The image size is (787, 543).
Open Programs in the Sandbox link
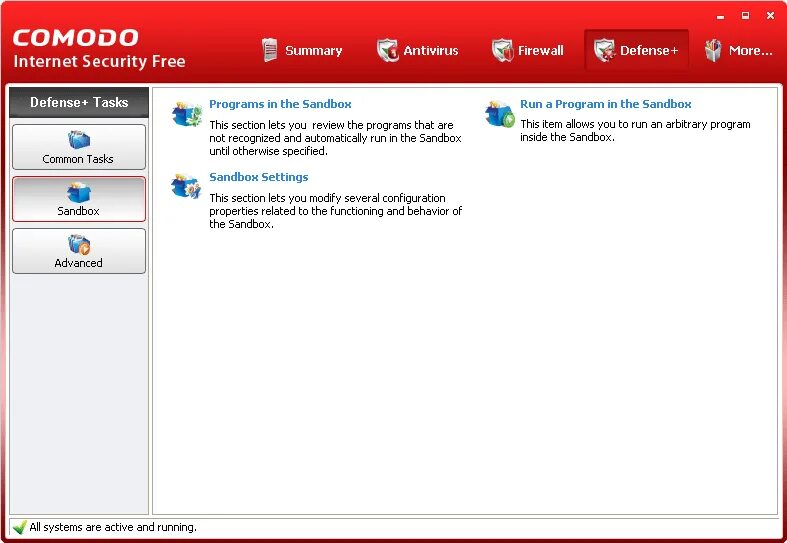(280, 104)
